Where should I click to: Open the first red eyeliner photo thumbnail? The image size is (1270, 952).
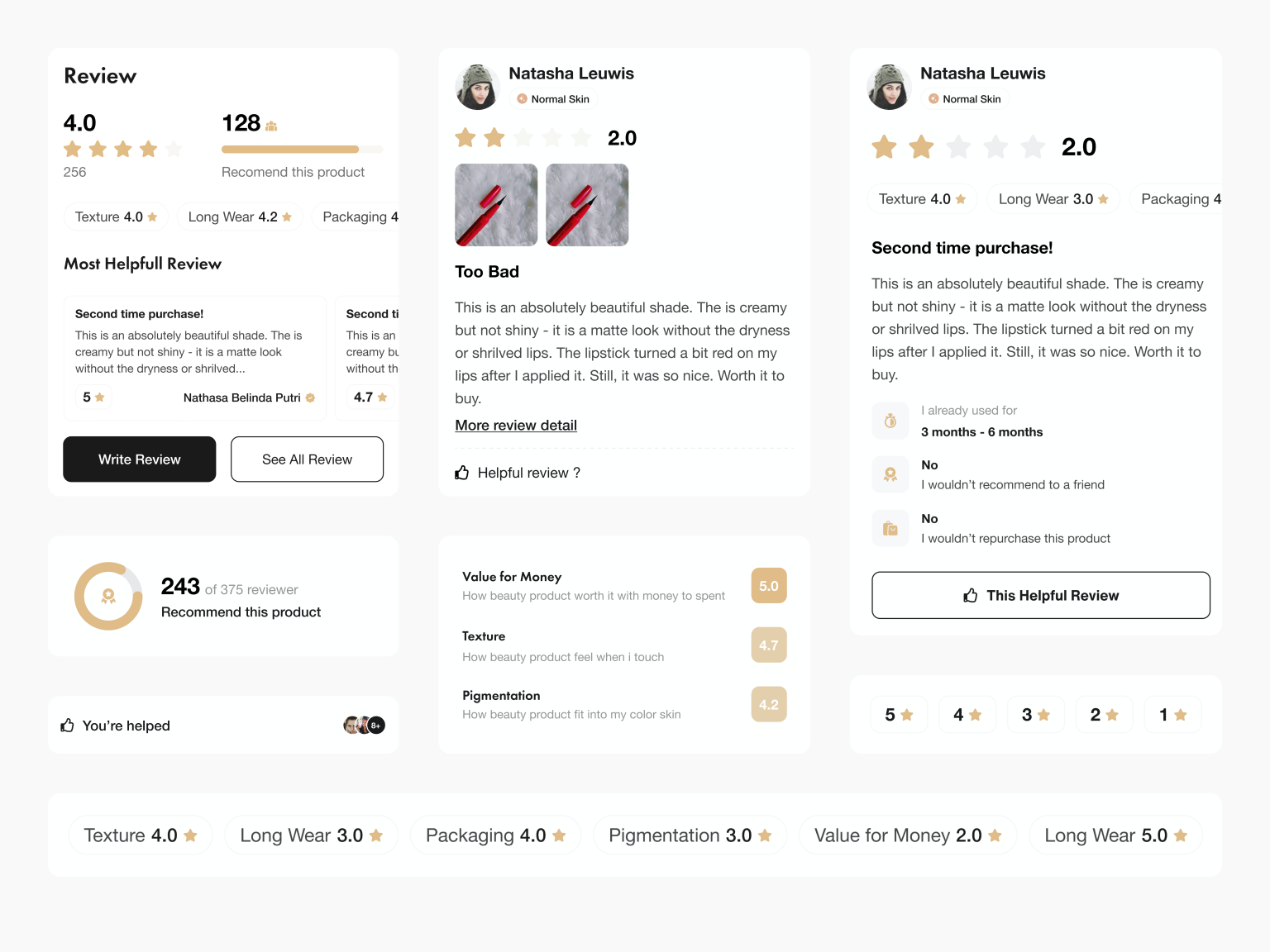click(496, 204)
